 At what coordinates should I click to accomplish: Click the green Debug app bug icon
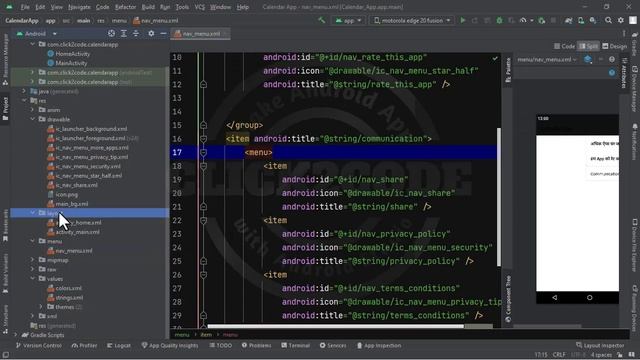click(499, 20)
